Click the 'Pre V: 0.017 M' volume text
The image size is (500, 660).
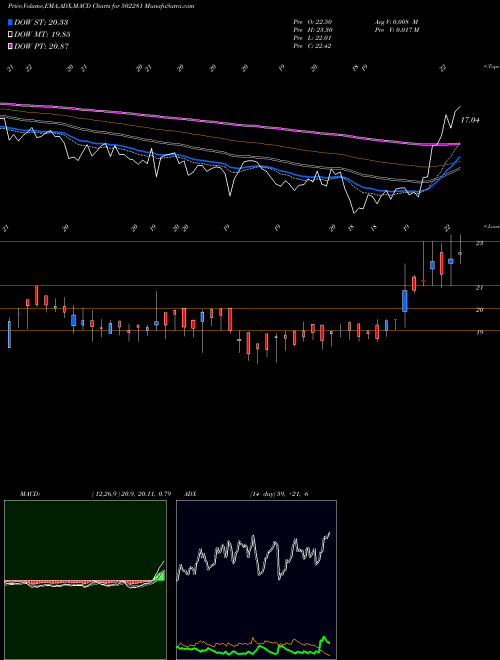(x=396, y=30)
